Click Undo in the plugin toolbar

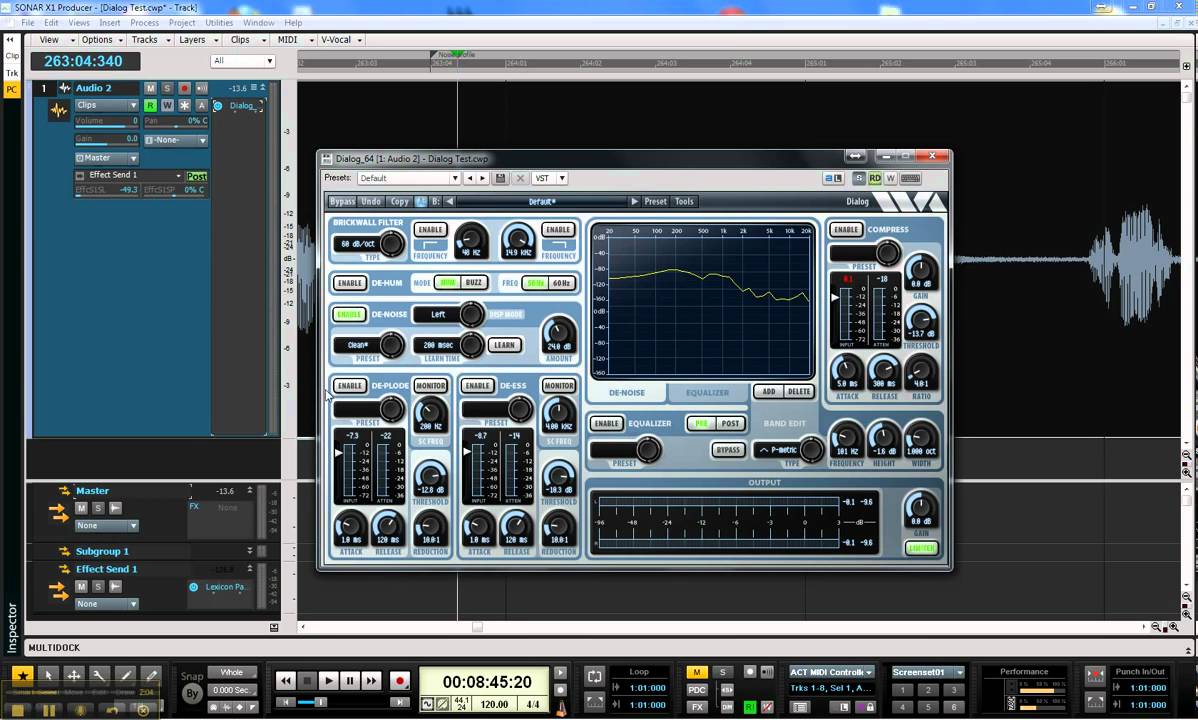pyautogui.click(x=371, y=202)
